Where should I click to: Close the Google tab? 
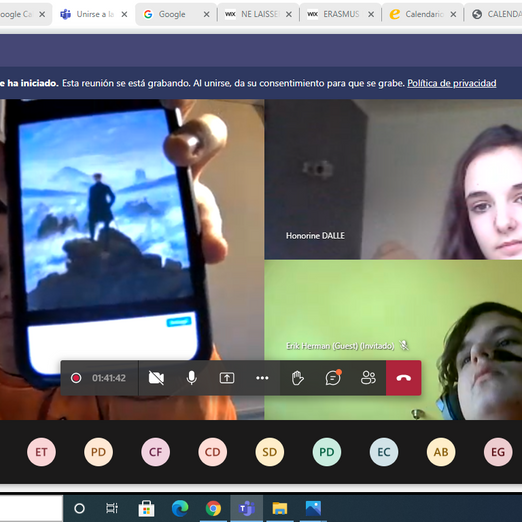coord(207,14)
